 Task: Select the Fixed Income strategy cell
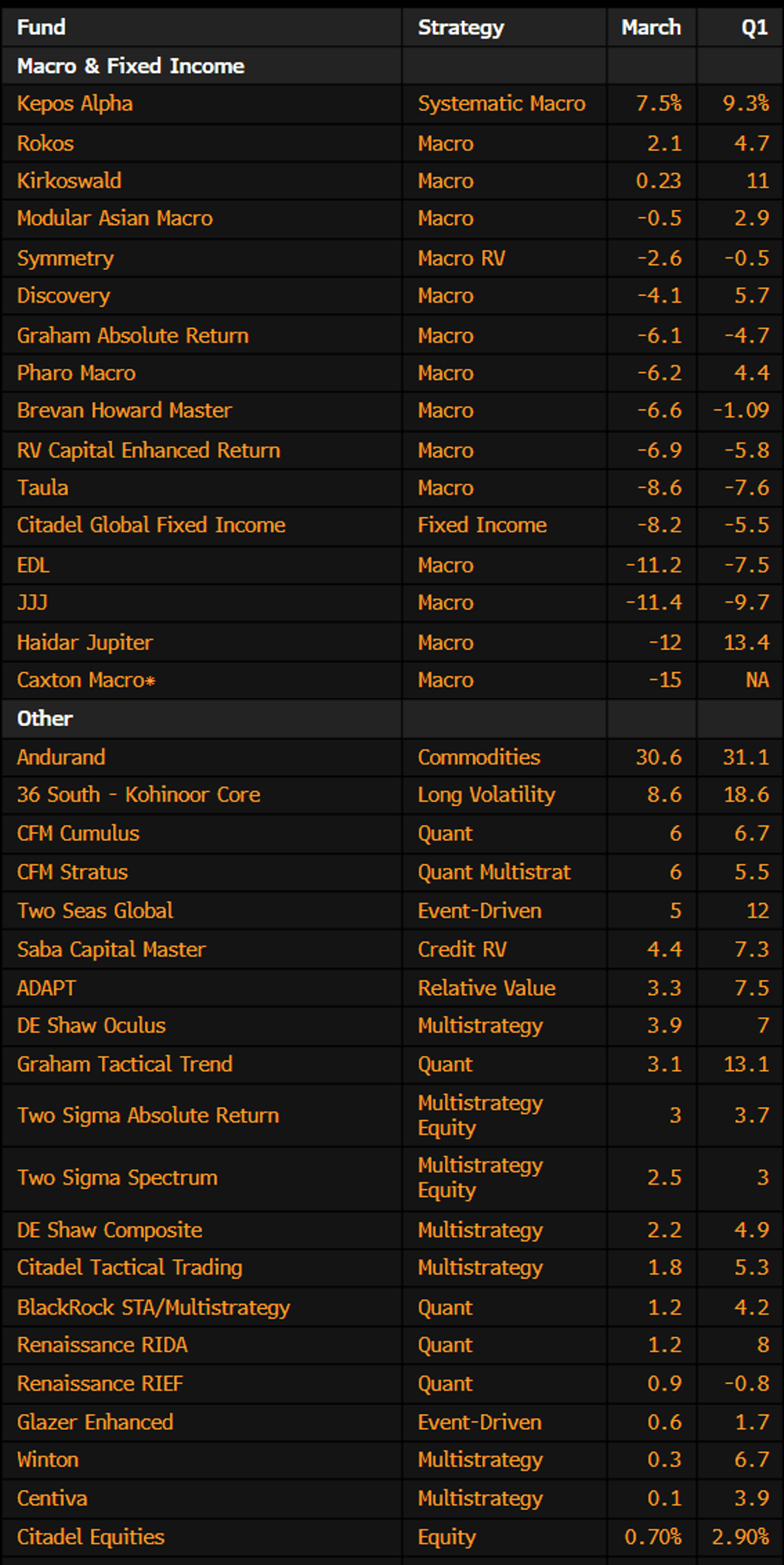(482, 525)
